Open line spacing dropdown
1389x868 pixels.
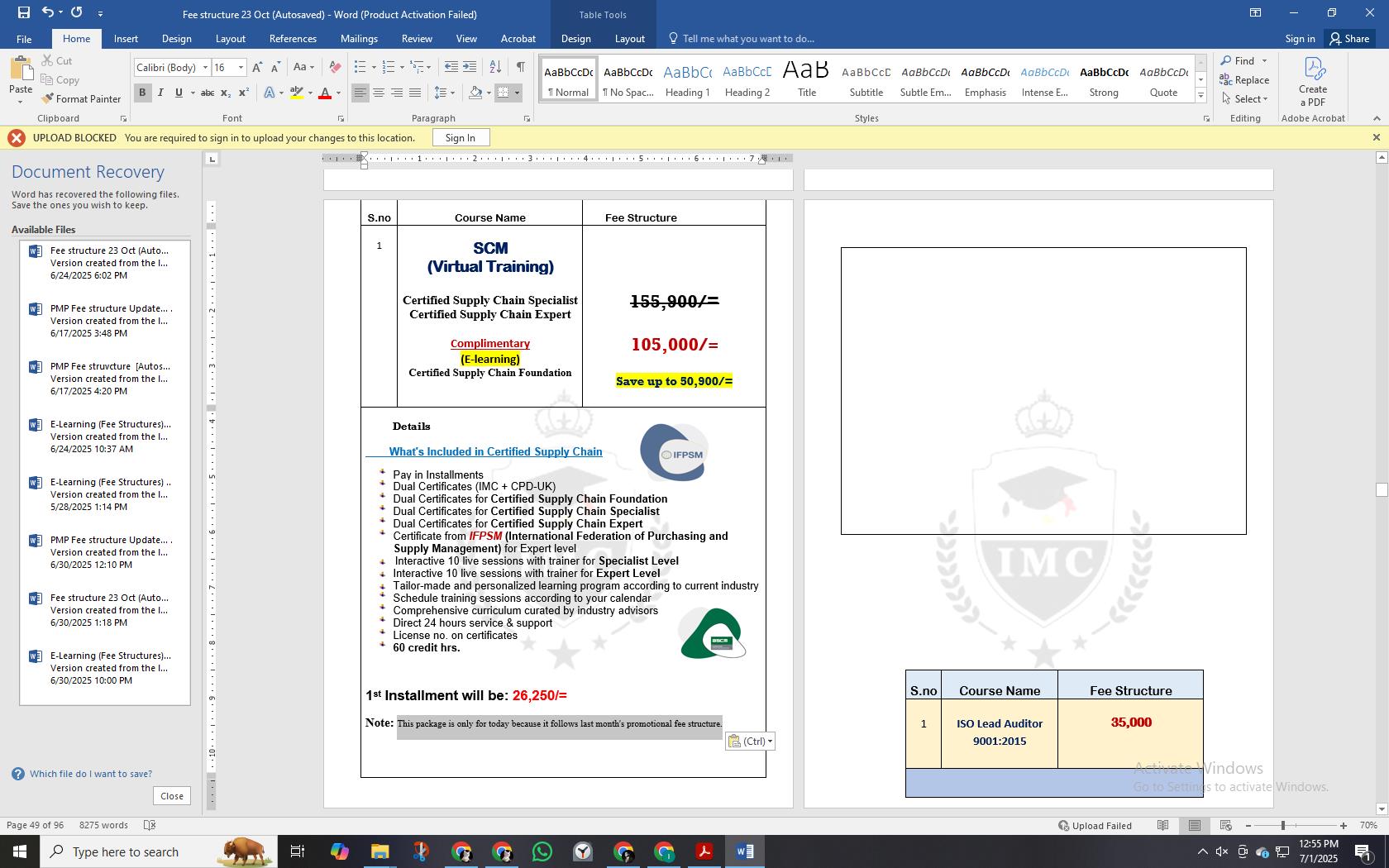tap(444, 93)
